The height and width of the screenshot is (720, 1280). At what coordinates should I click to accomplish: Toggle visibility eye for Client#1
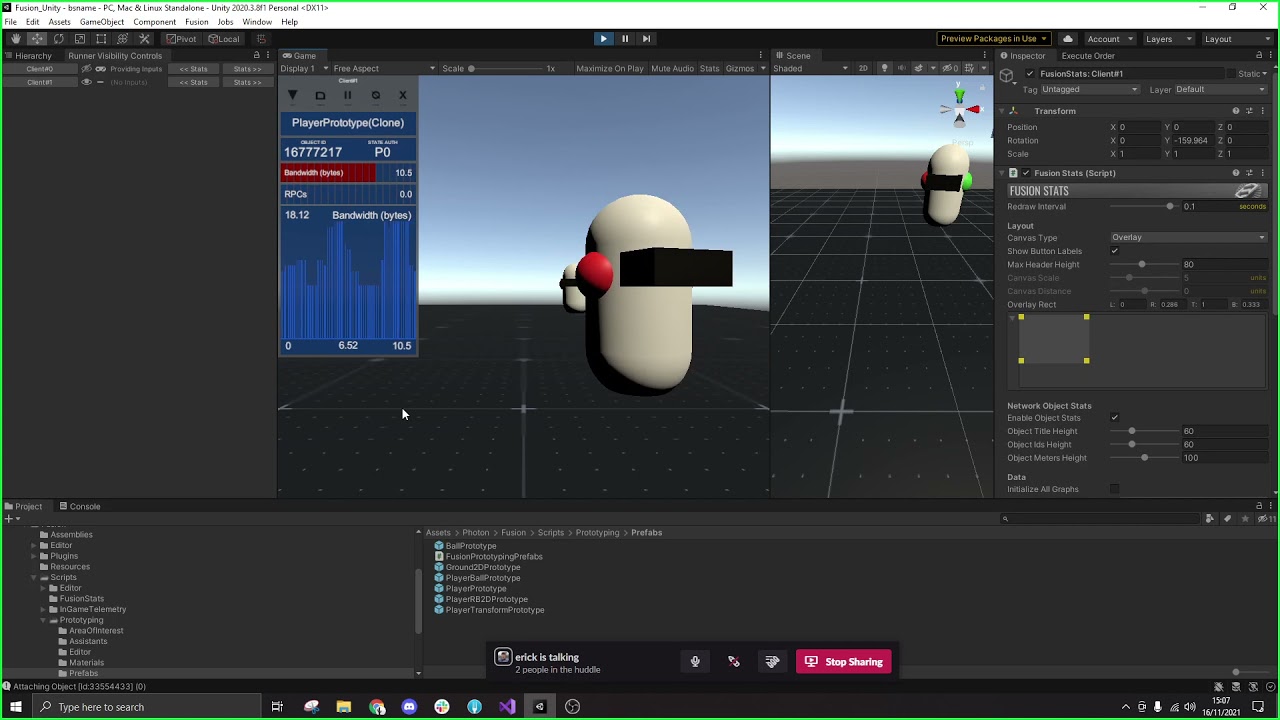pyautogui.click(x=86, y=82)
